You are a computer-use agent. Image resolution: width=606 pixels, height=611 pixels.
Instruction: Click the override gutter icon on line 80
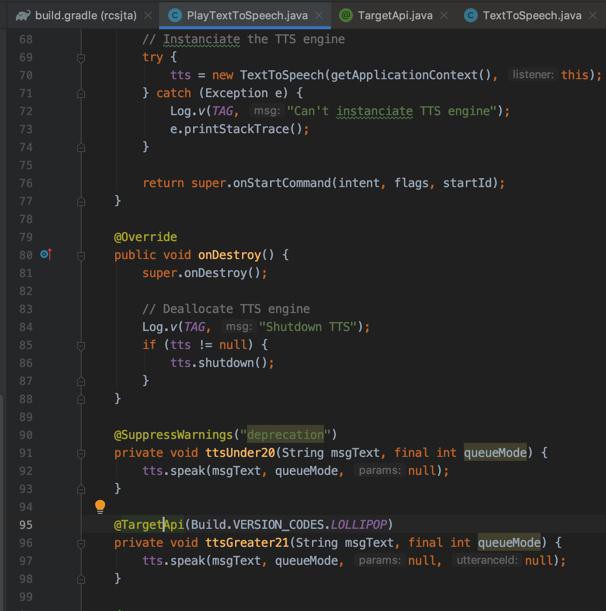[x=46, y=254]
